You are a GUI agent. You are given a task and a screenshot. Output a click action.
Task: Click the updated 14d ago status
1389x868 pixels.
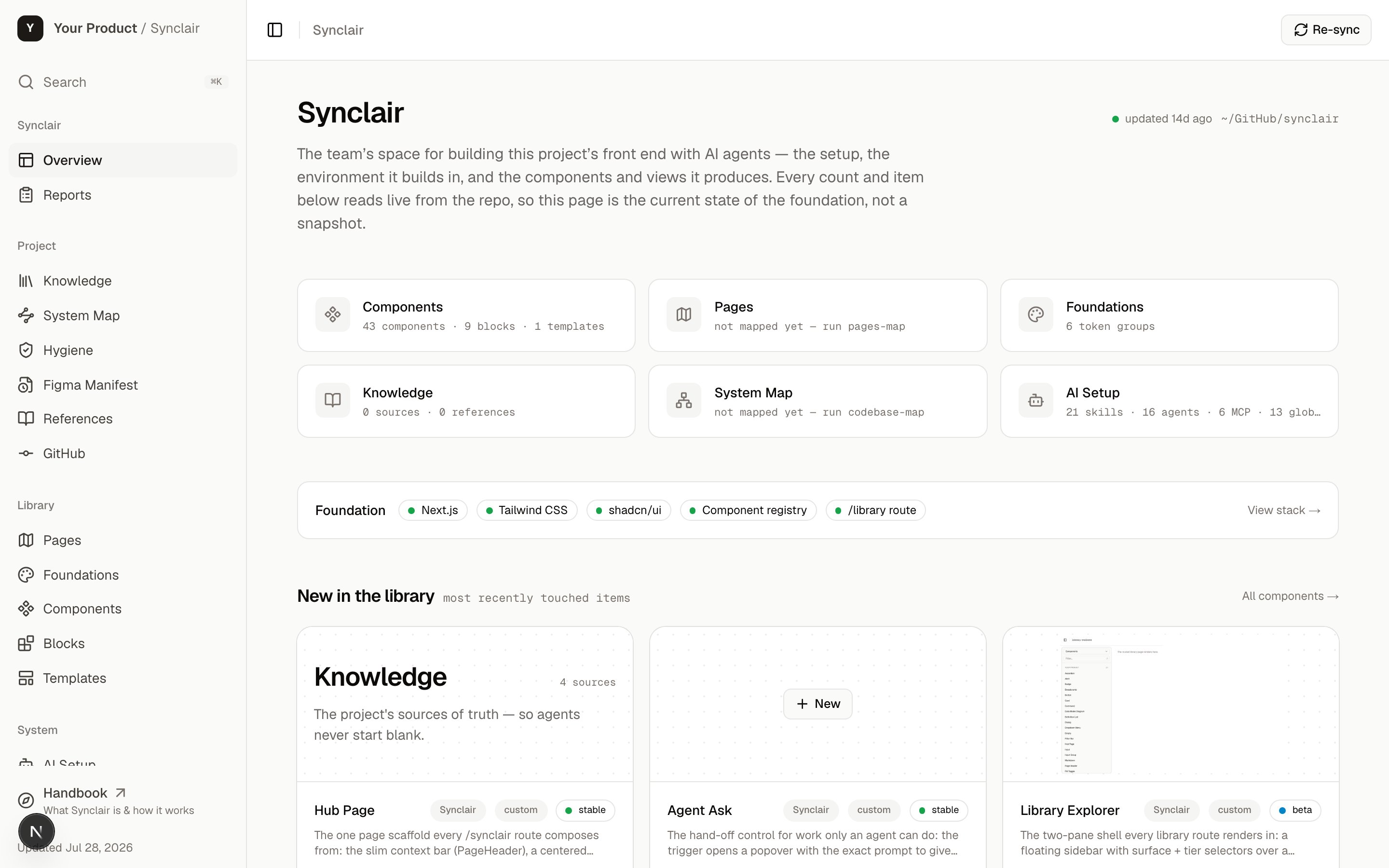pyautogui.click(x=1162, y=119)
